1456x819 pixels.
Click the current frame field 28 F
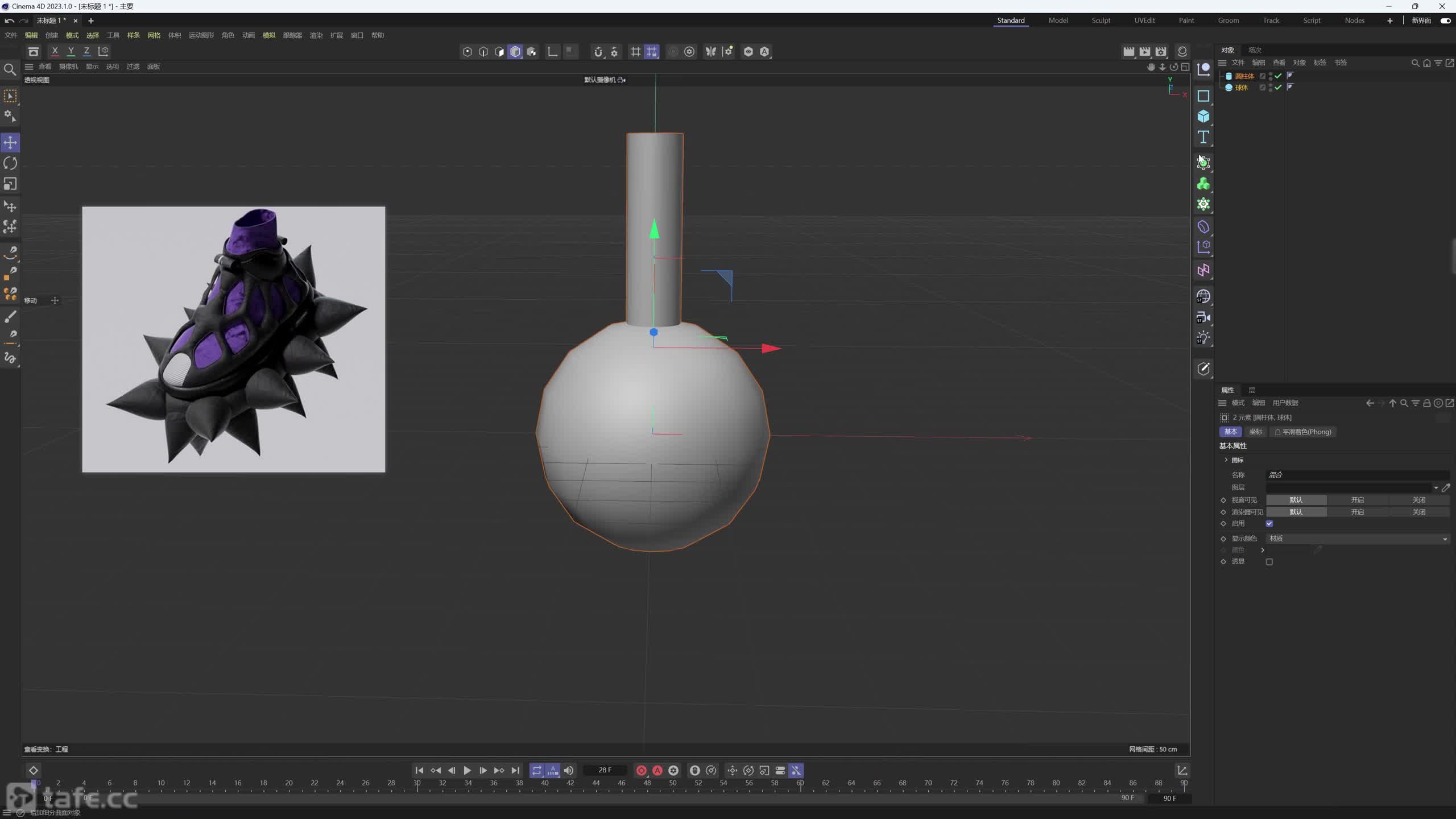[x=605, y=771]
